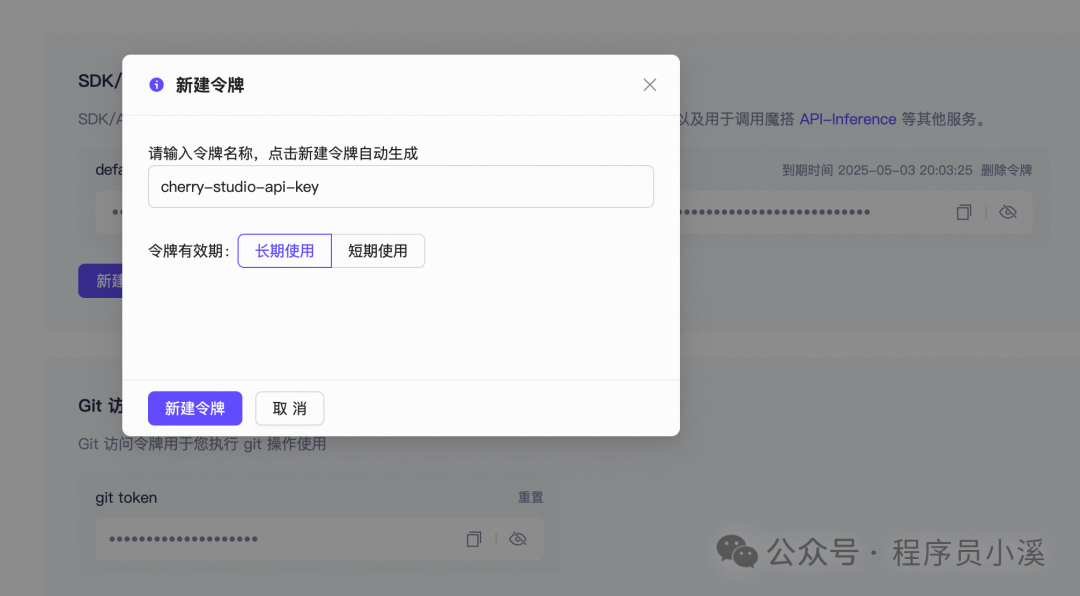Click the WeChat logo in the watermark
This screenshot has height=596, width=1080.
click(x=737, y=551)
